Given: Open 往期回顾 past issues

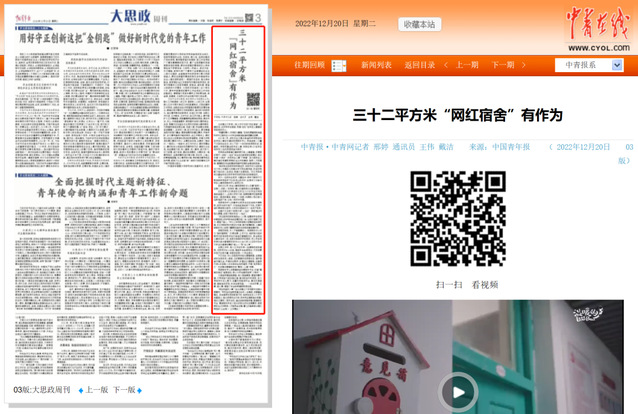Looking at the screenshot, I should coord(309,65).
